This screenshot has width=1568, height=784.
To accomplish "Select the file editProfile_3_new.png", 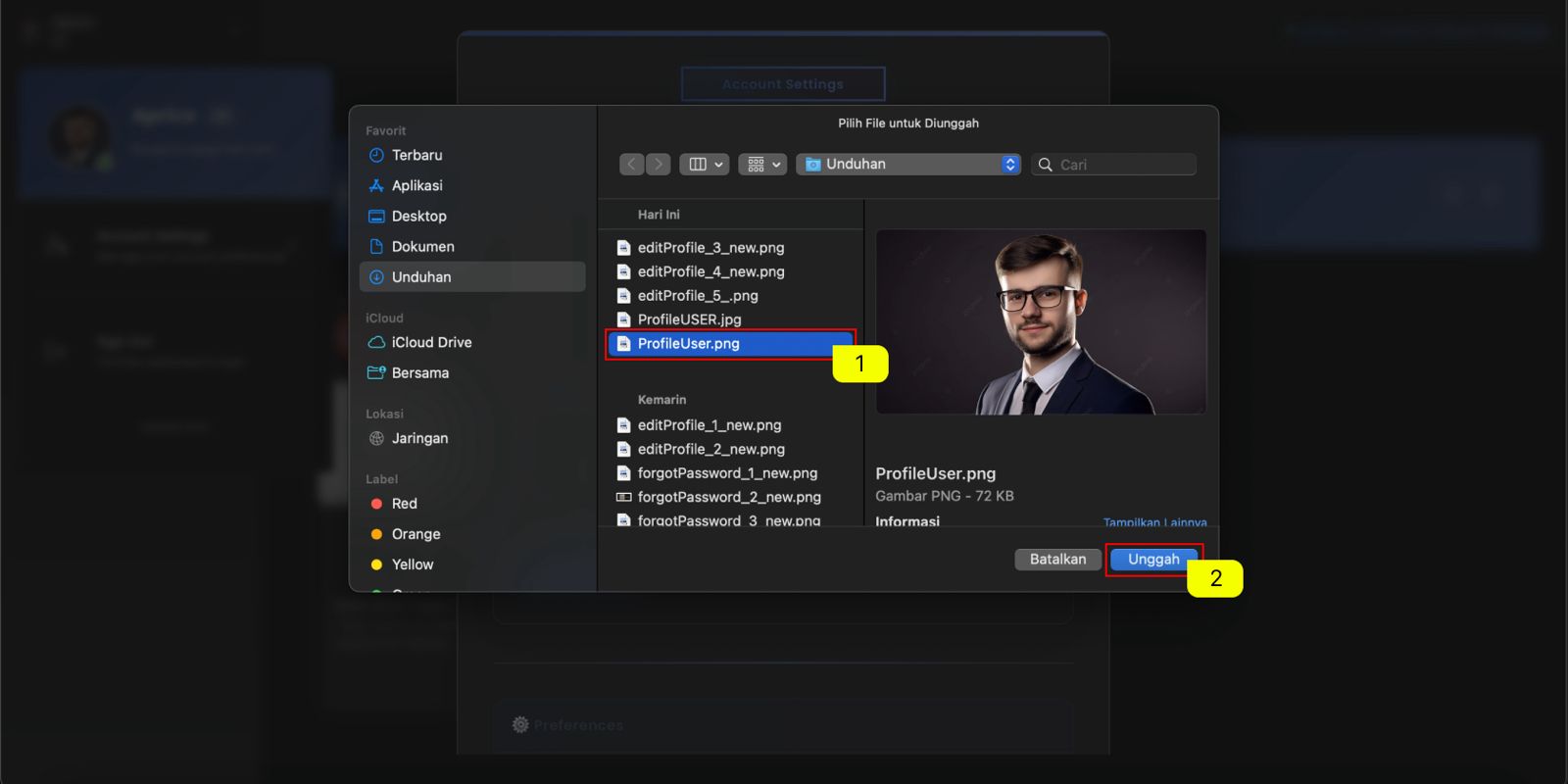I will (710, 248).
